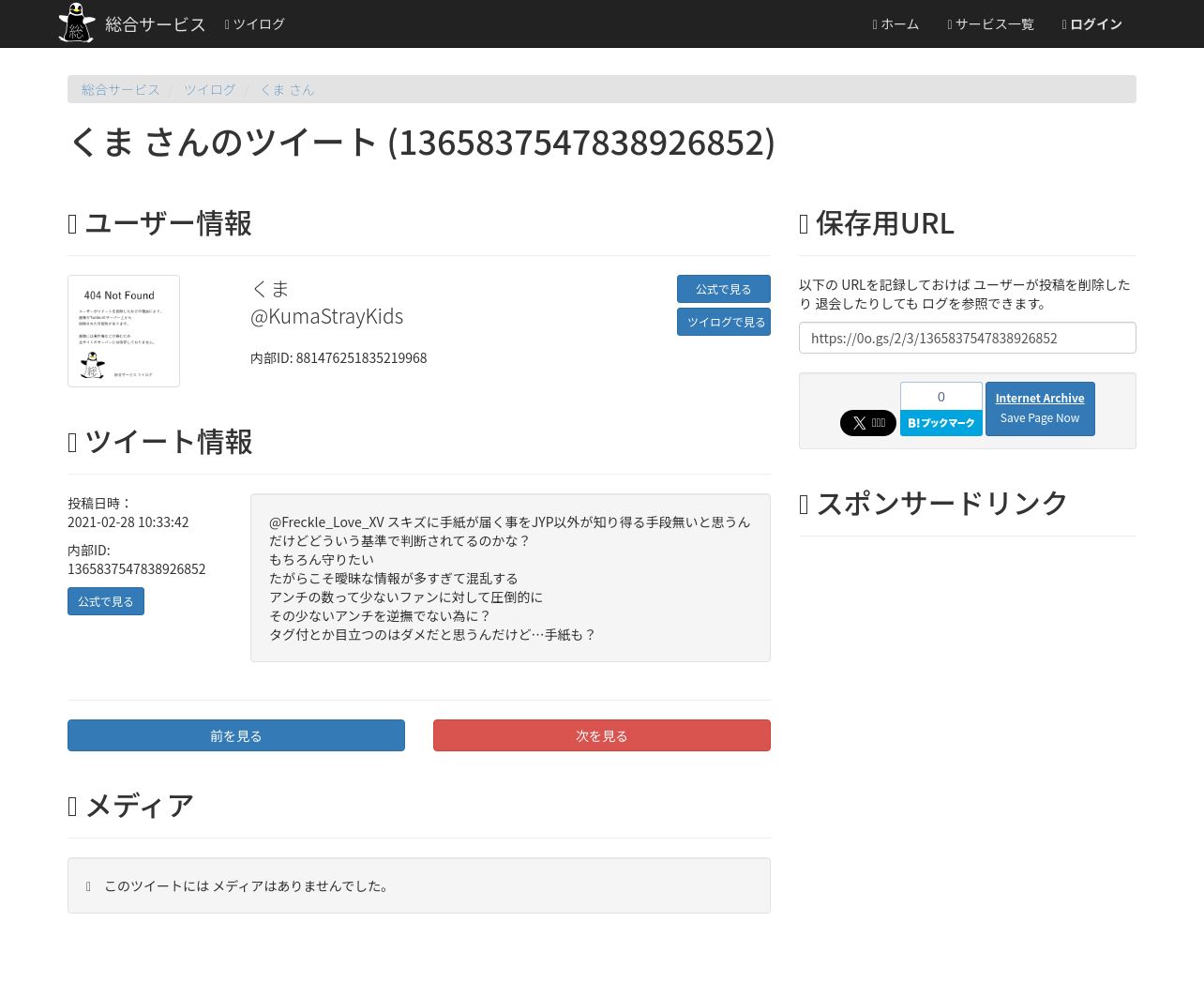Image resolution: width=1204 pixels, height=998 pixels.
Task: Click 総合サービス breadcrumb link
Action: pos(121,90)
